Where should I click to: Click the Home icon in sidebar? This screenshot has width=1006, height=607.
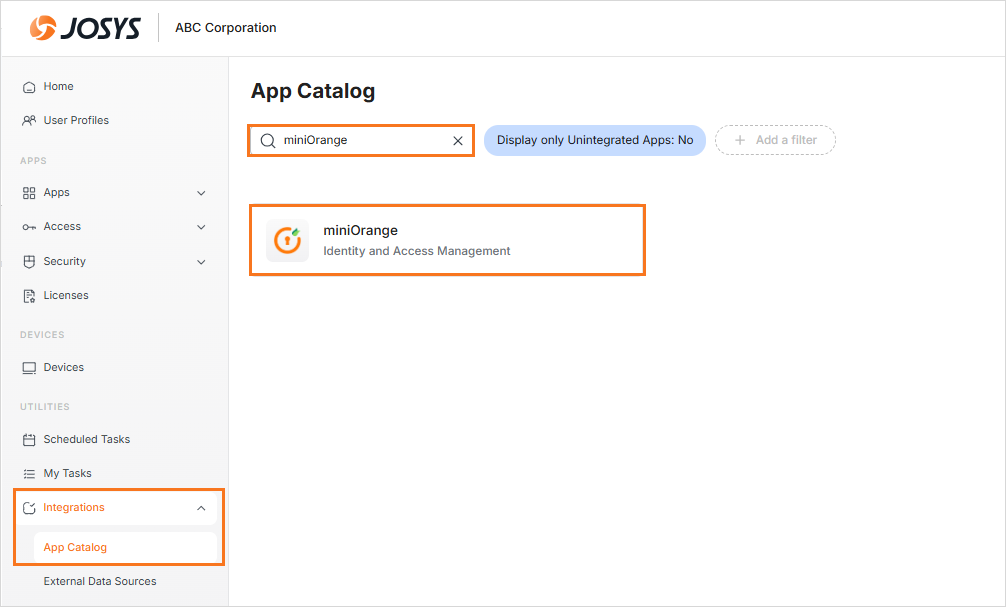[29, 87]
